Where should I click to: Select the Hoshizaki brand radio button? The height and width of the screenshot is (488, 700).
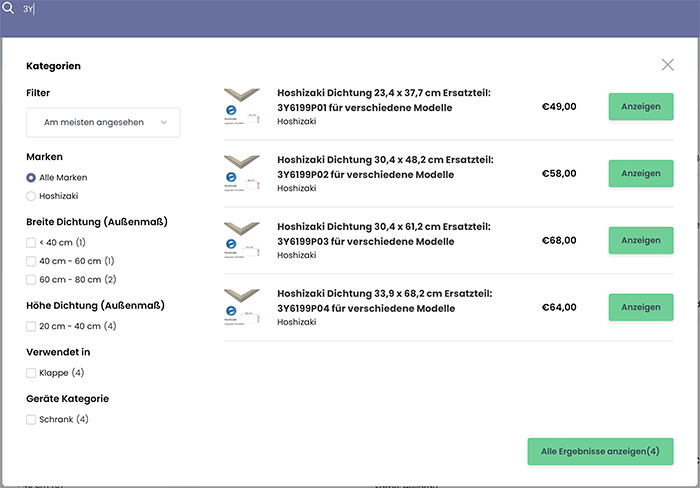coord(31,196)
